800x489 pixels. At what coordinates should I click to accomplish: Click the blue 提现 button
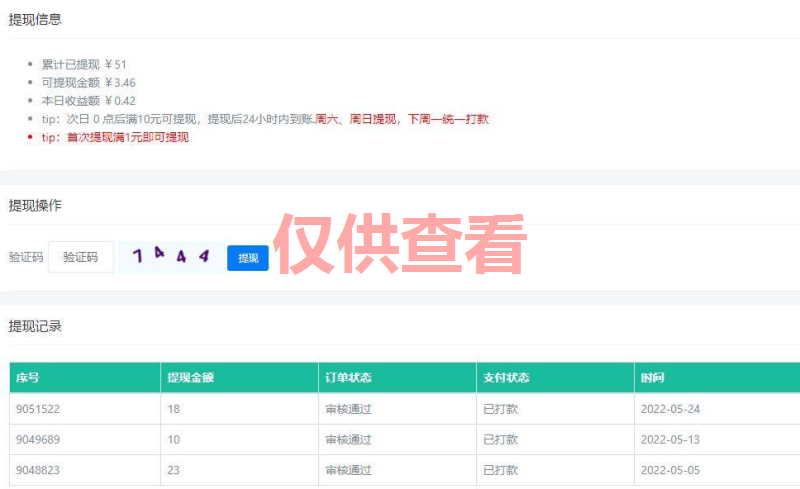point(247,258)
